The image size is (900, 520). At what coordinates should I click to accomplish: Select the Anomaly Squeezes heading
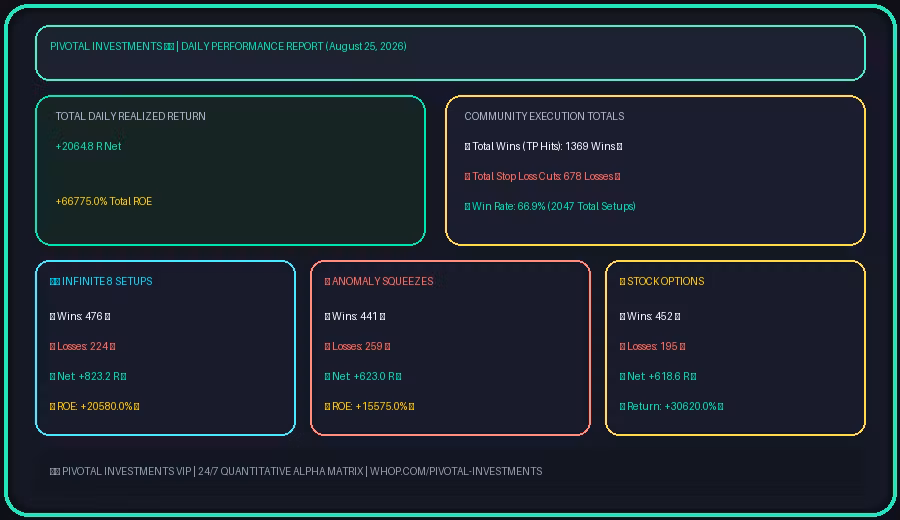[x=379, y=281]
